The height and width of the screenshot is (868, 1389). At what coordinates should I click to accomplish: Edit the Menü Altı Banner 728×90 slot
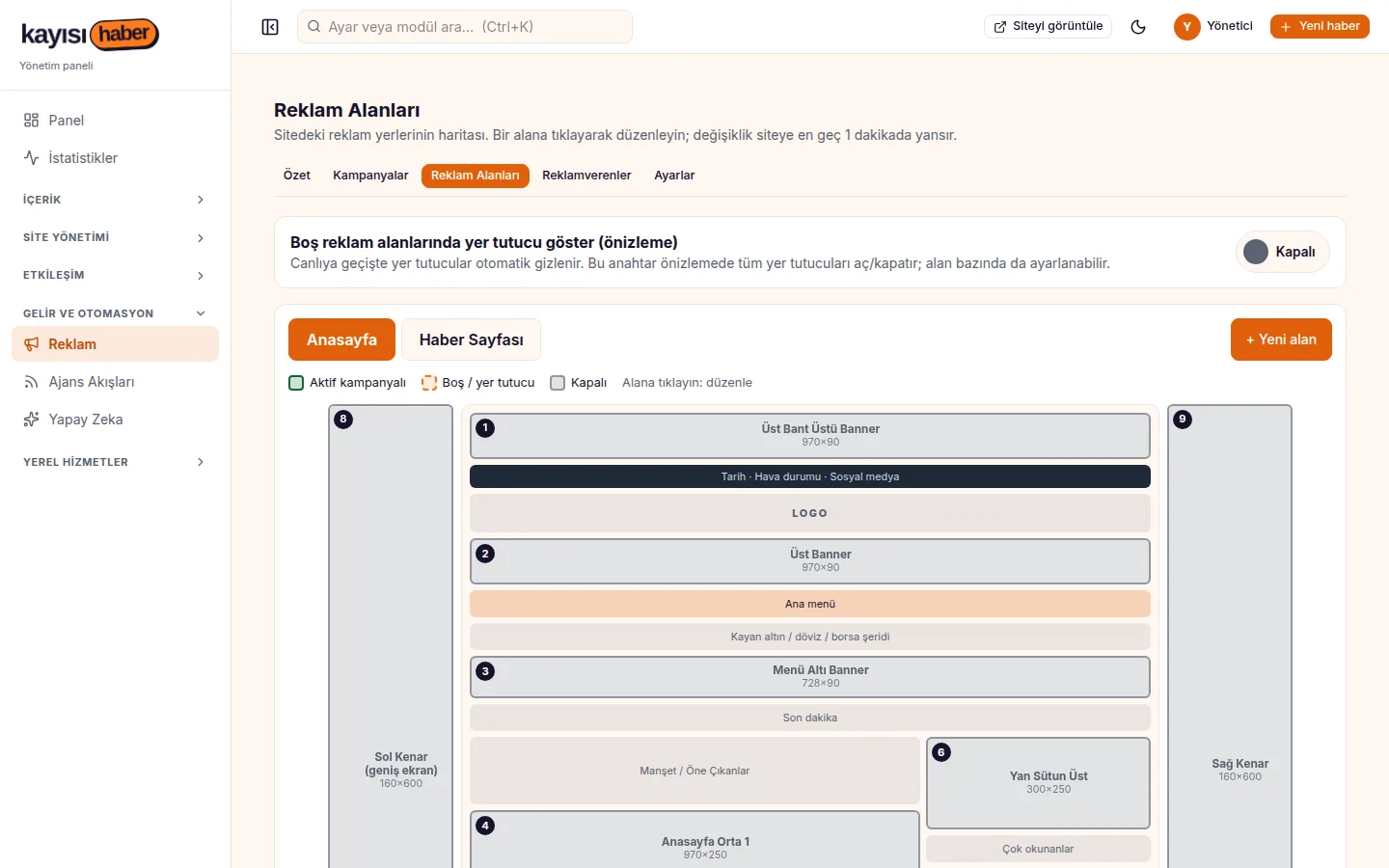(x=810, y=677)
